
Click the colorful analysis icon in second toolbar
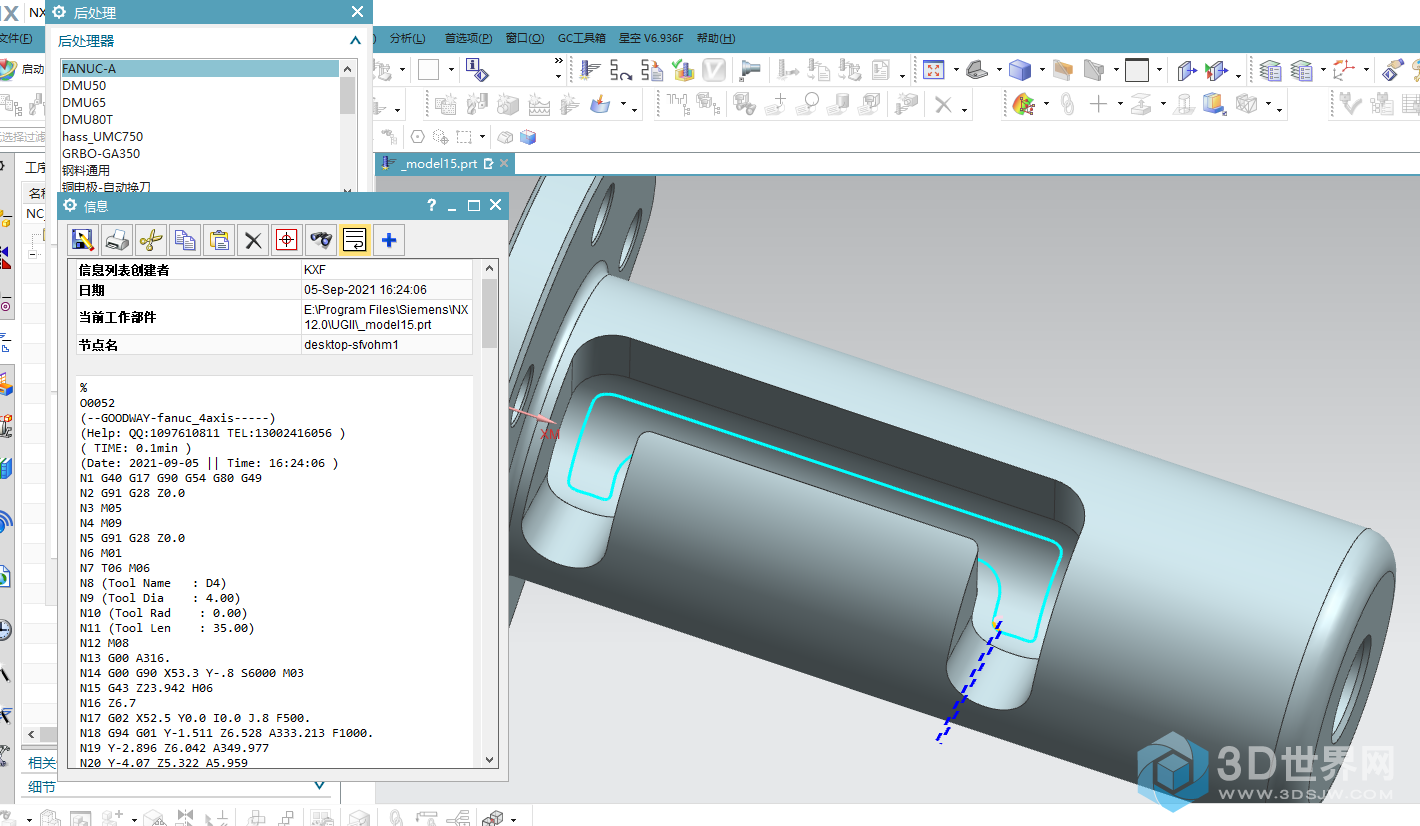click(x=1023, y=104)
